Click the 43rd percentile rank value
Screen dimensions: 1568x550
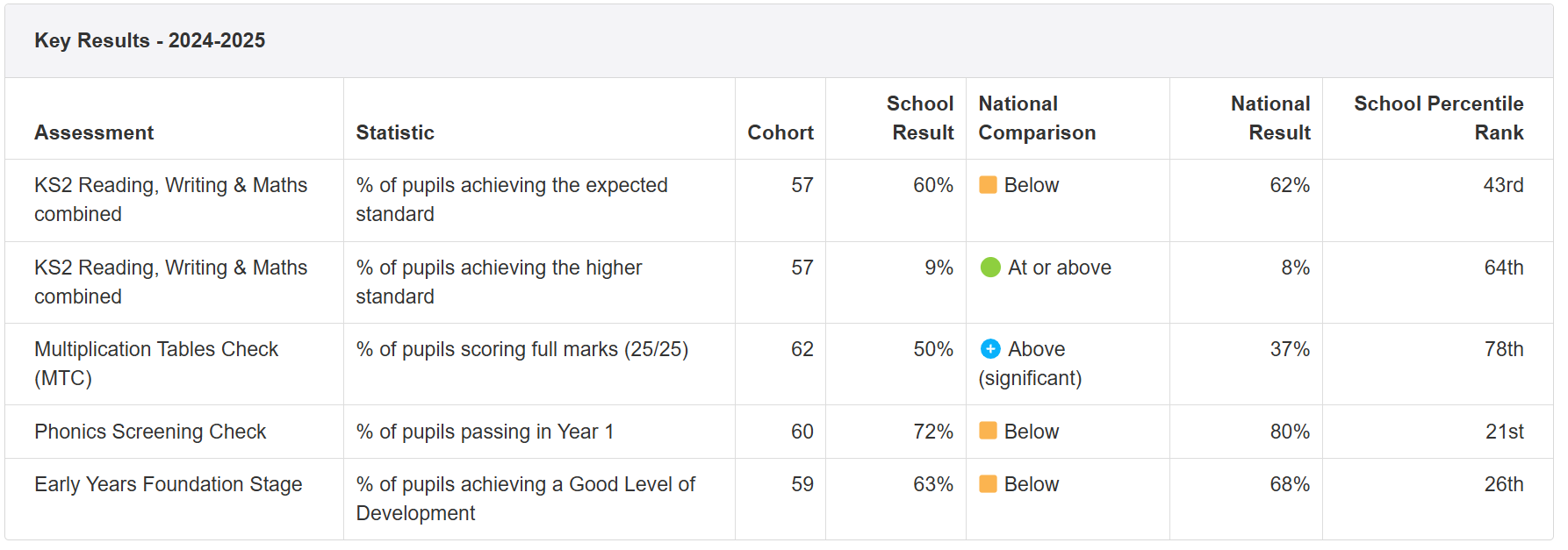[x=1503, y=185]
